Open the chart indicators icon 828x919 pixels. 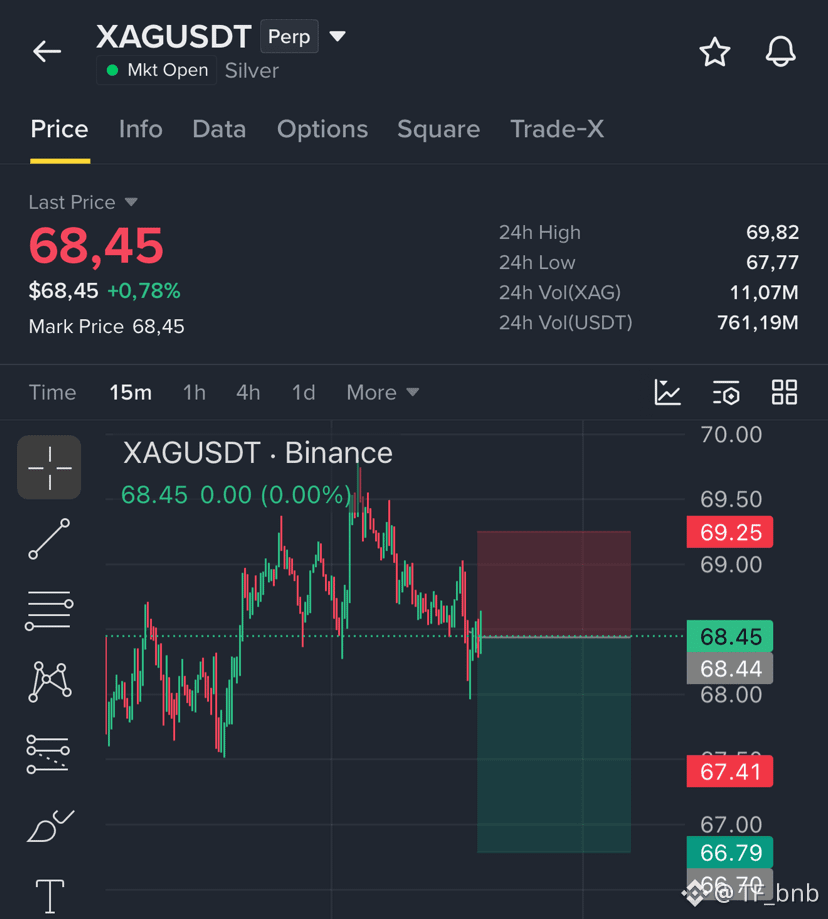click(x=667, y=392)
